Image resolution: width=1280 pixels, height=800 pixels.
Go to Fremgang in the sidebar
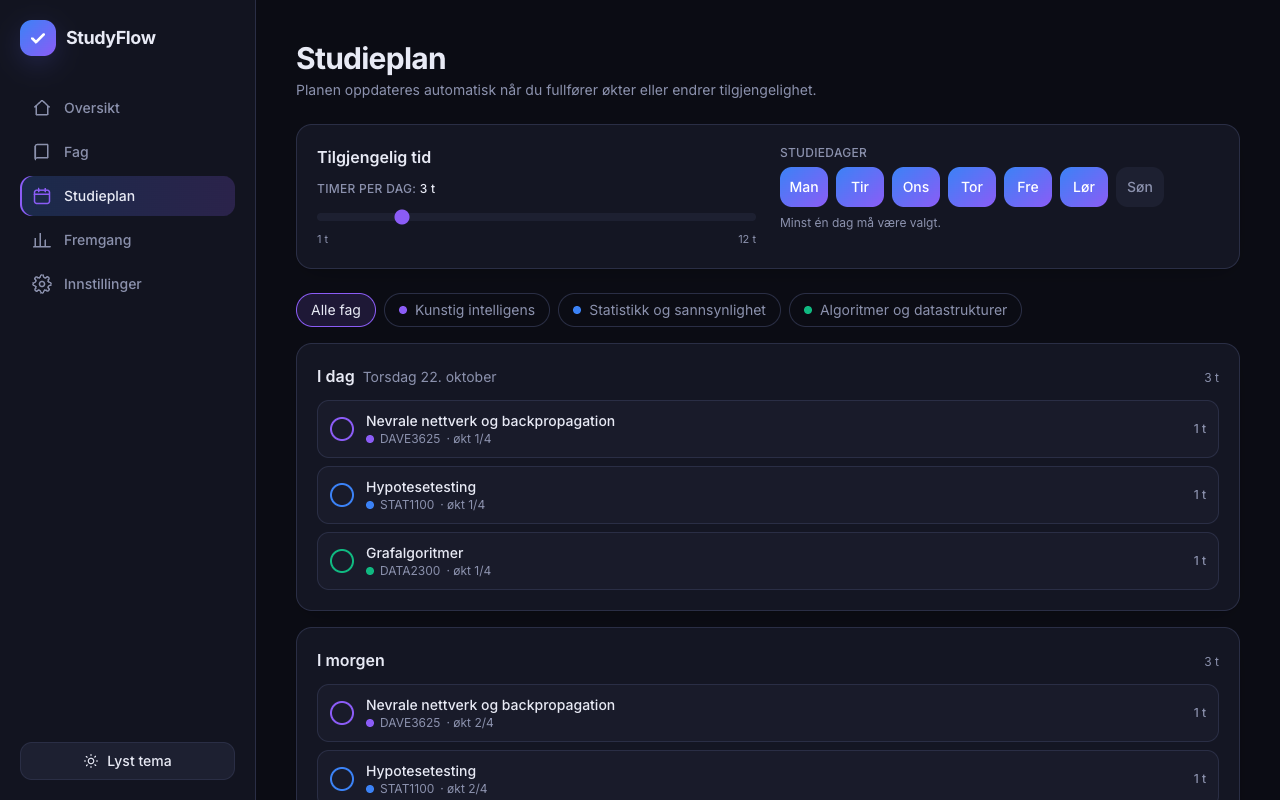click(127, 240)
